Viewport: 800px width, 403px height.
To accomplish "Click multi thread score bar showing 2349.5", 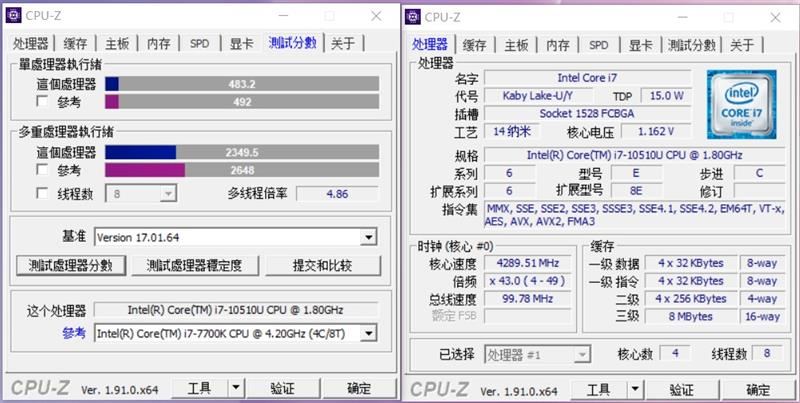I will pos(242,152).
